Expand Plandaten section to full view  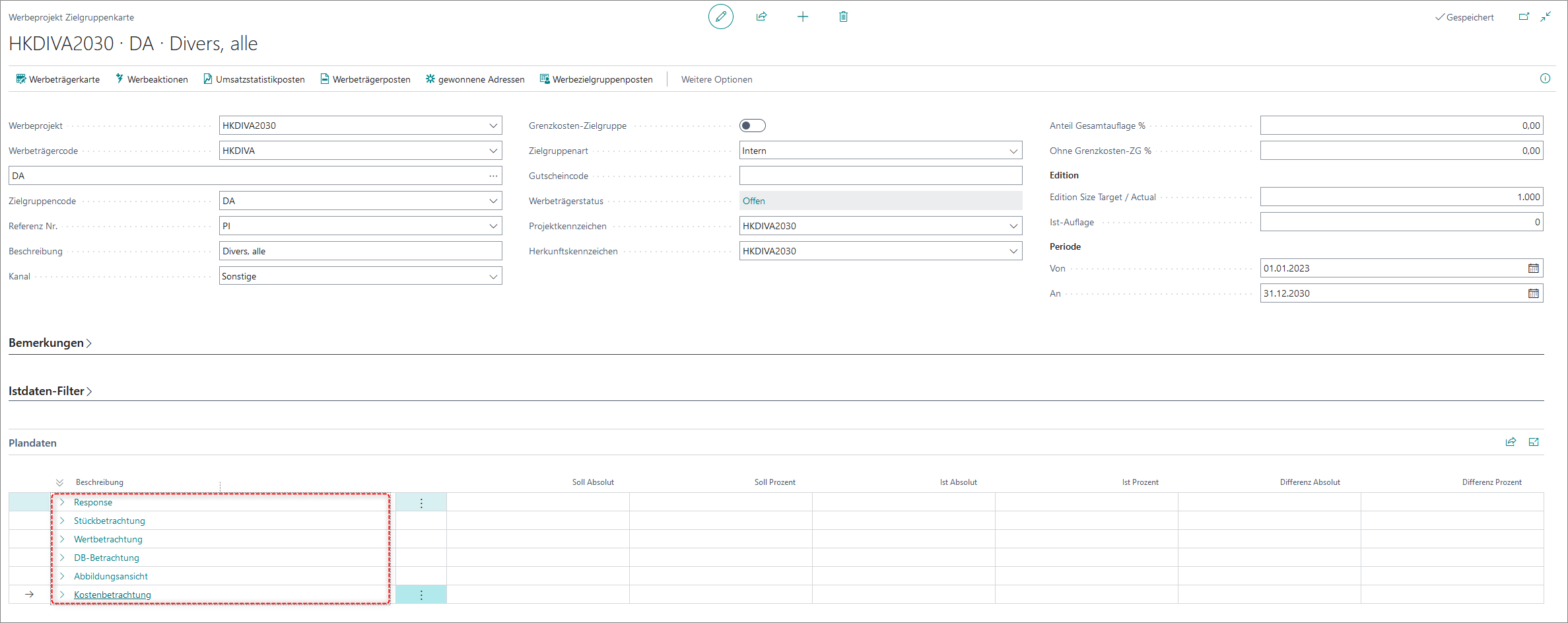[1534, 442]
